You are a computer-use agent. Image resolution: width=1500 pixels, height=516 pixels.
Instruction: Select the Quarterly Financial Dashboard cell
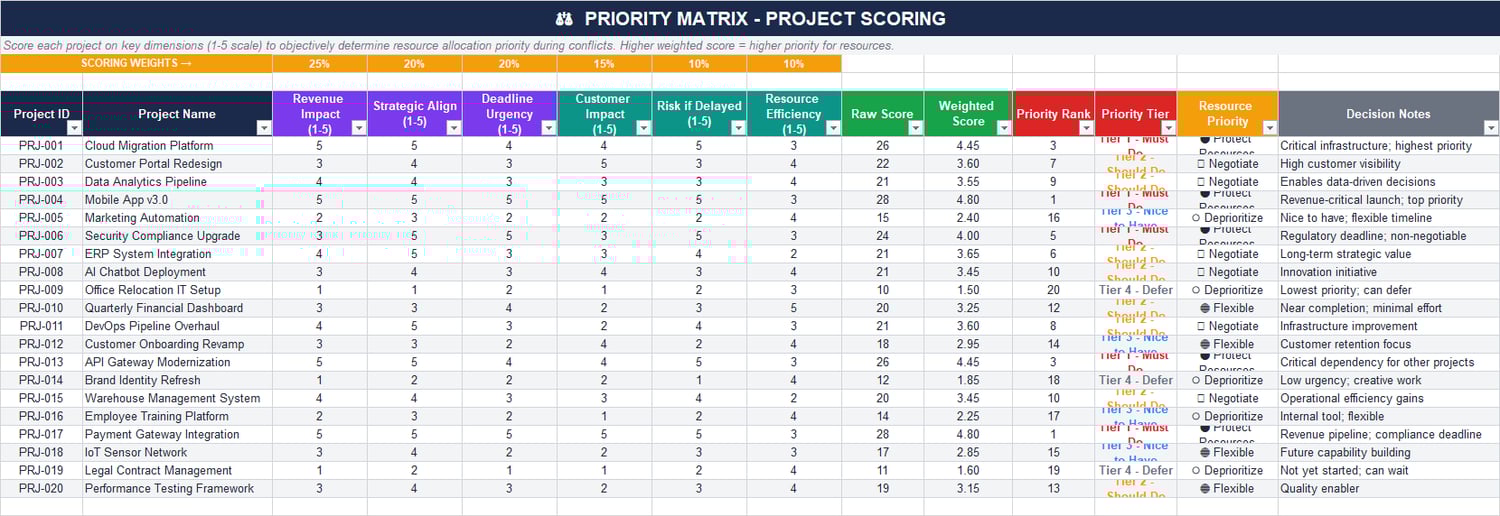(x=177, y=308)
